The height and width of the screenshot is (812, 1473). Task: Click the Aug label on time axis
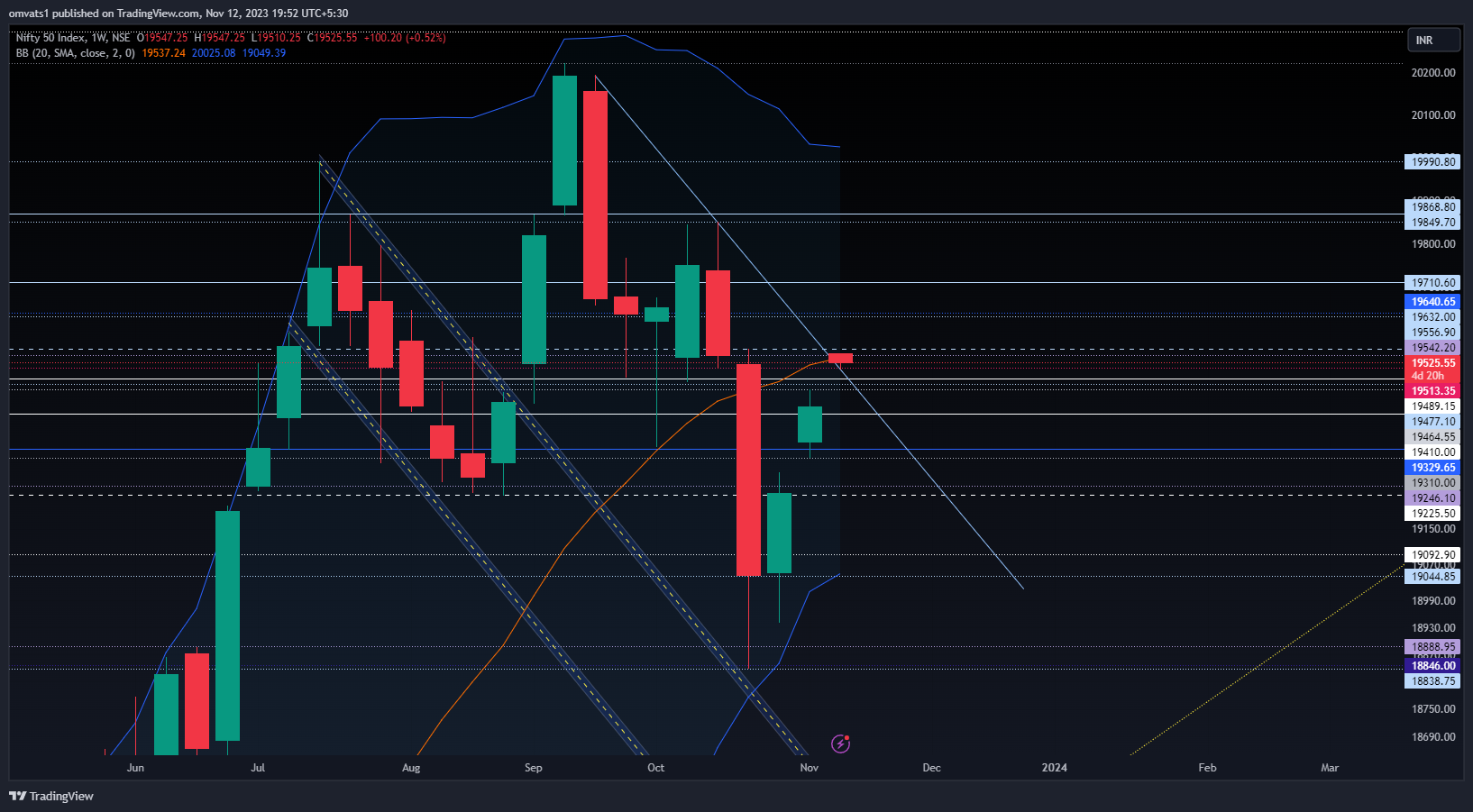coord(411,768)
